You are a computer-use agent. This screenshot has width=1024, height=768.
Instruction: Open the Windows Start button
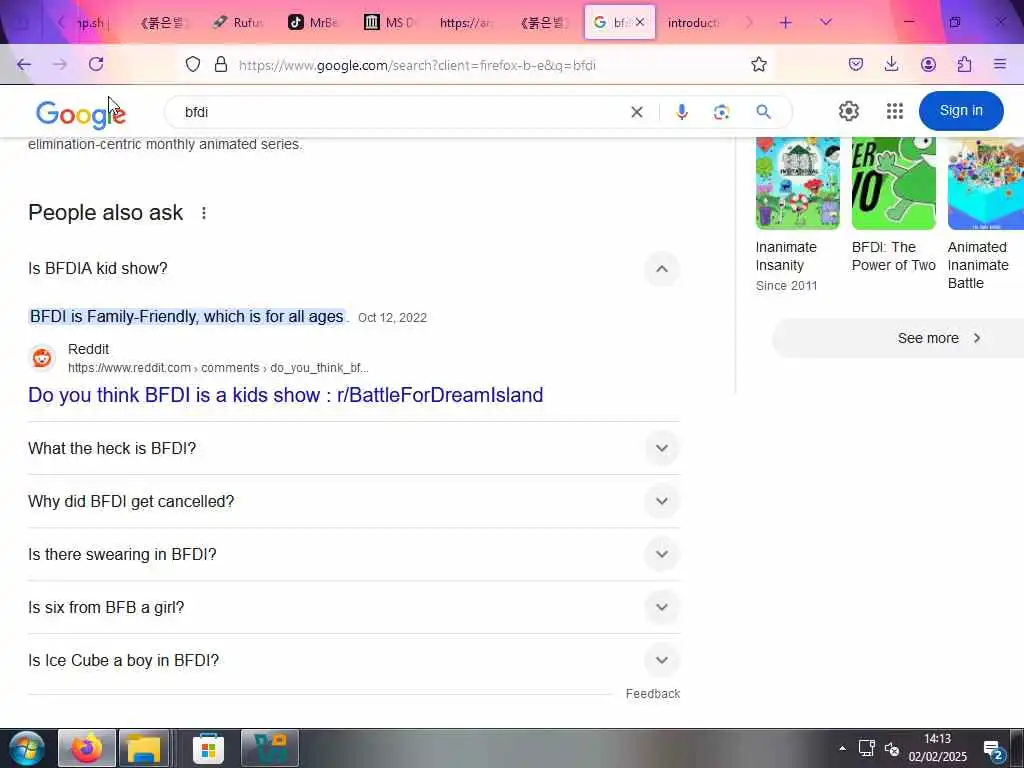click(26, 748)
